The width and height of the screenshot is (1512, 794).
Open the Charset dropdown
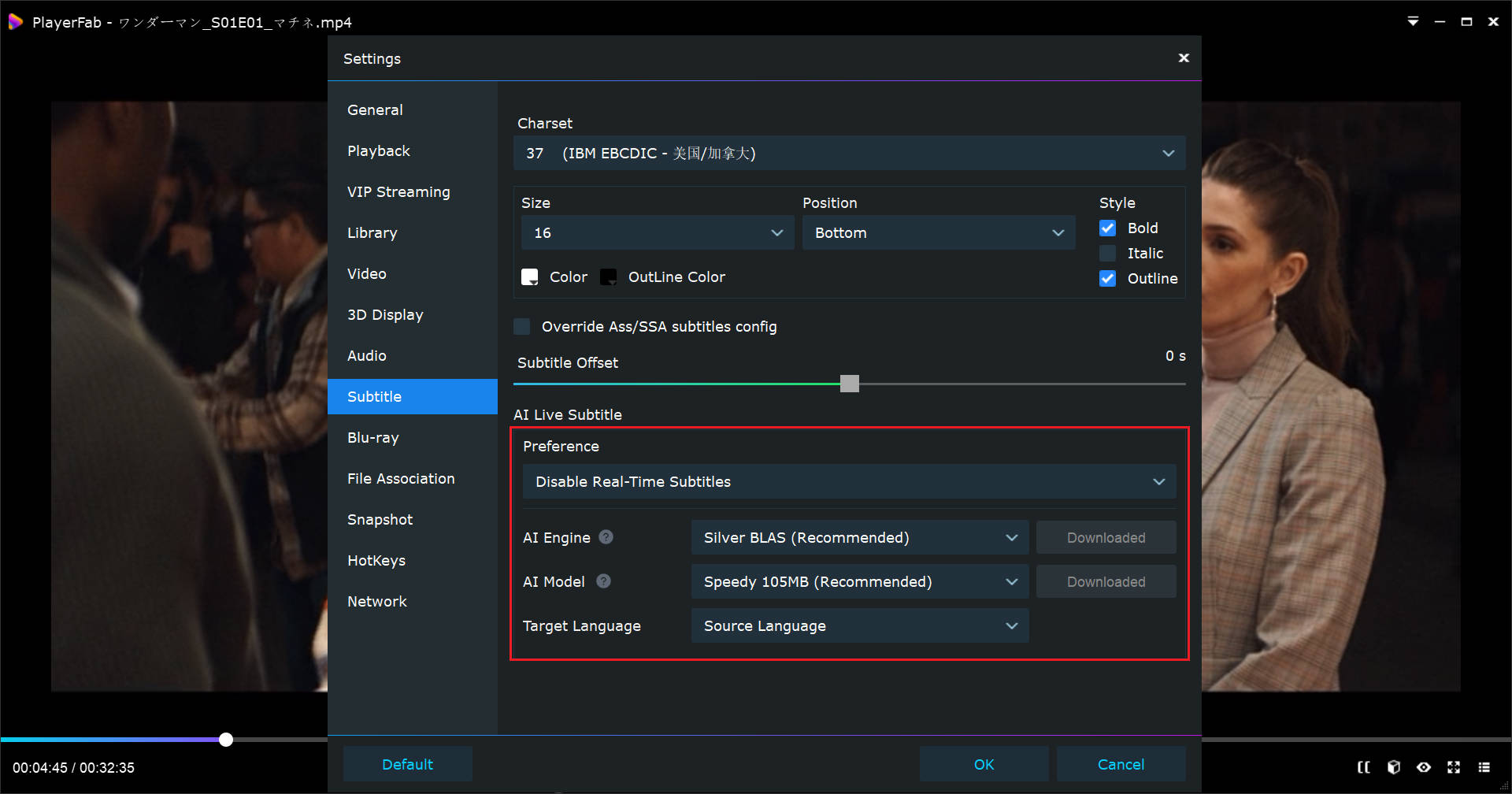coord(850,153)
